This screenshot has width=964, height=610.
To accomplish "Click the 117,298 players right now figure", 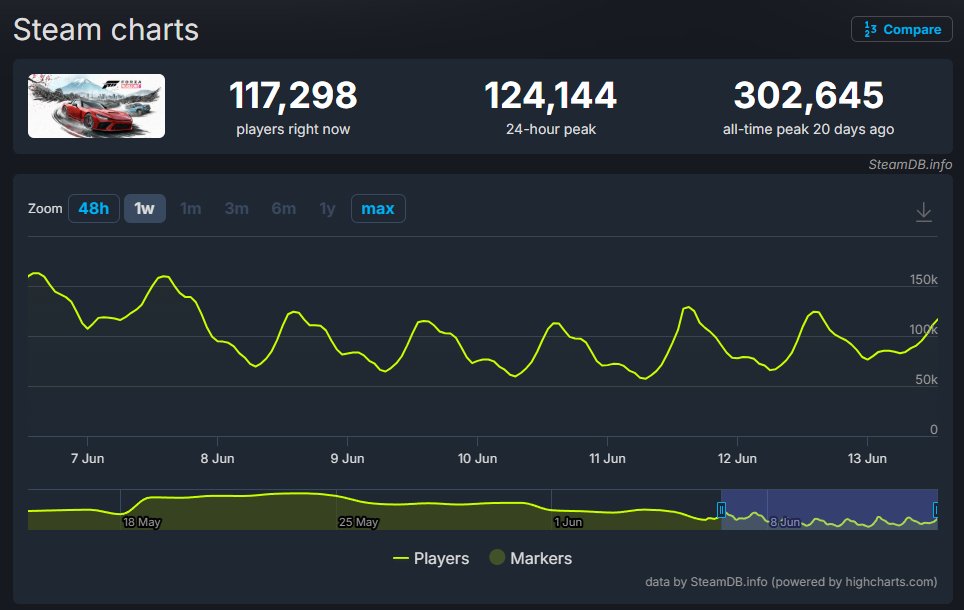I will (x=293, y=95).
